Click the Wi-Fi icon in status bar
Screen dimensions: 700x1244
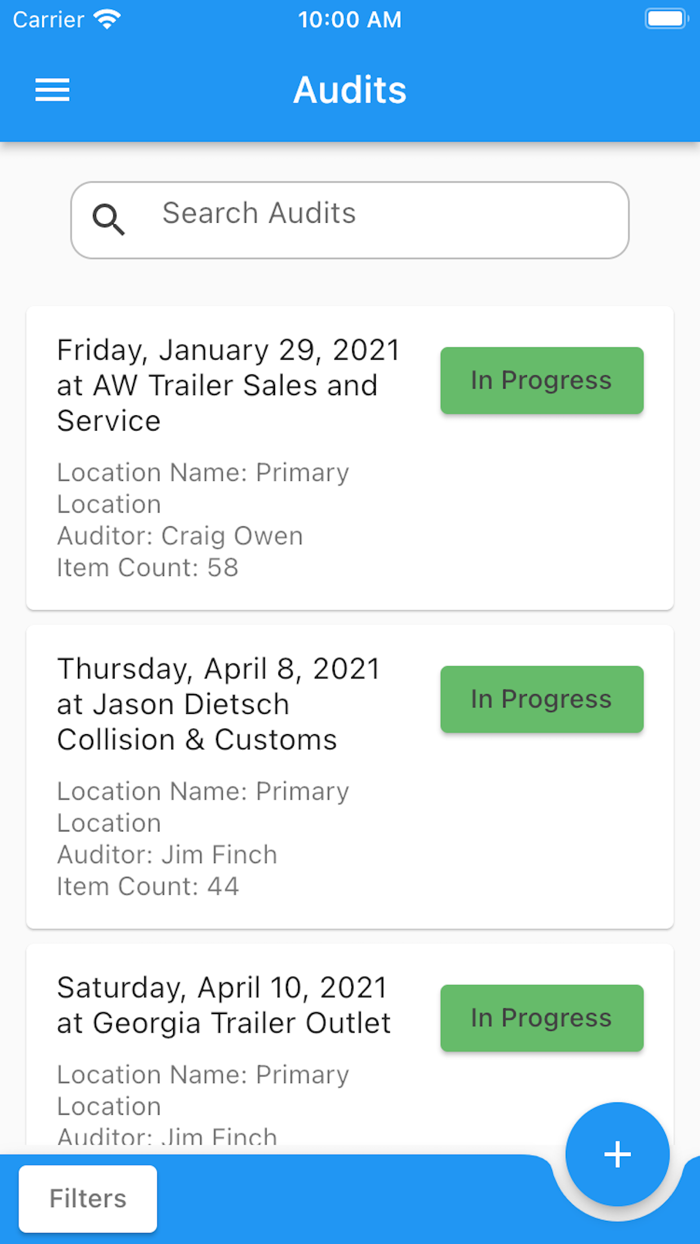point(108,17)
